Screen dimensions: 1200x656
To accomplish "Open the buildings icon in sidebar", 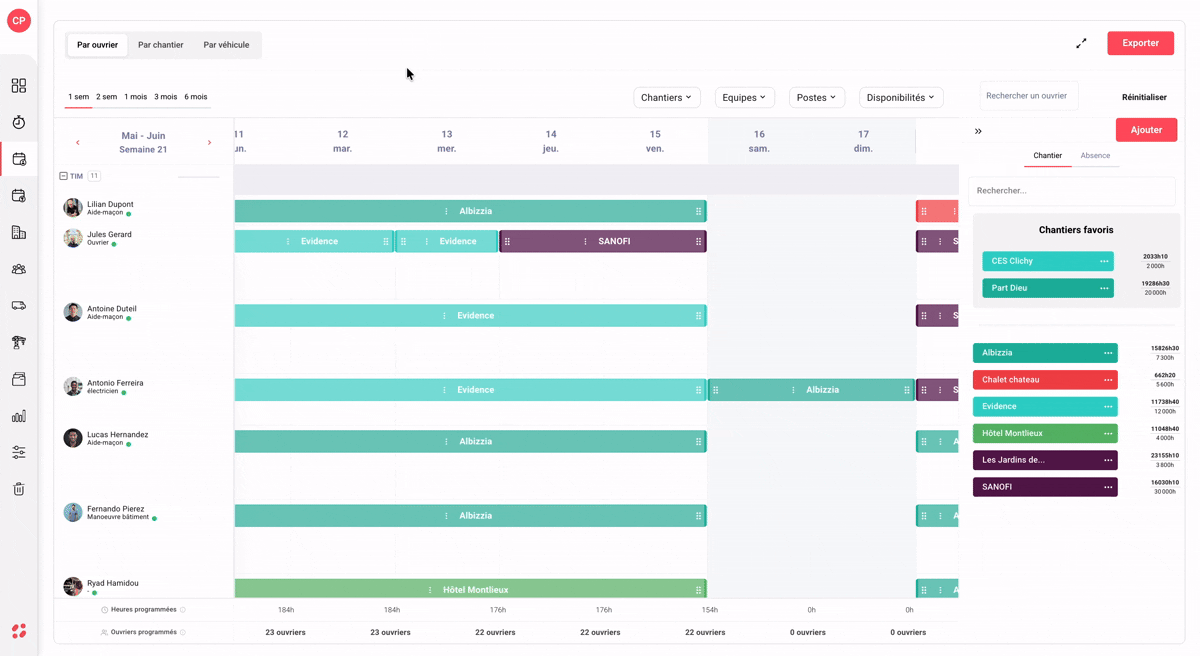I will point(19,232).
